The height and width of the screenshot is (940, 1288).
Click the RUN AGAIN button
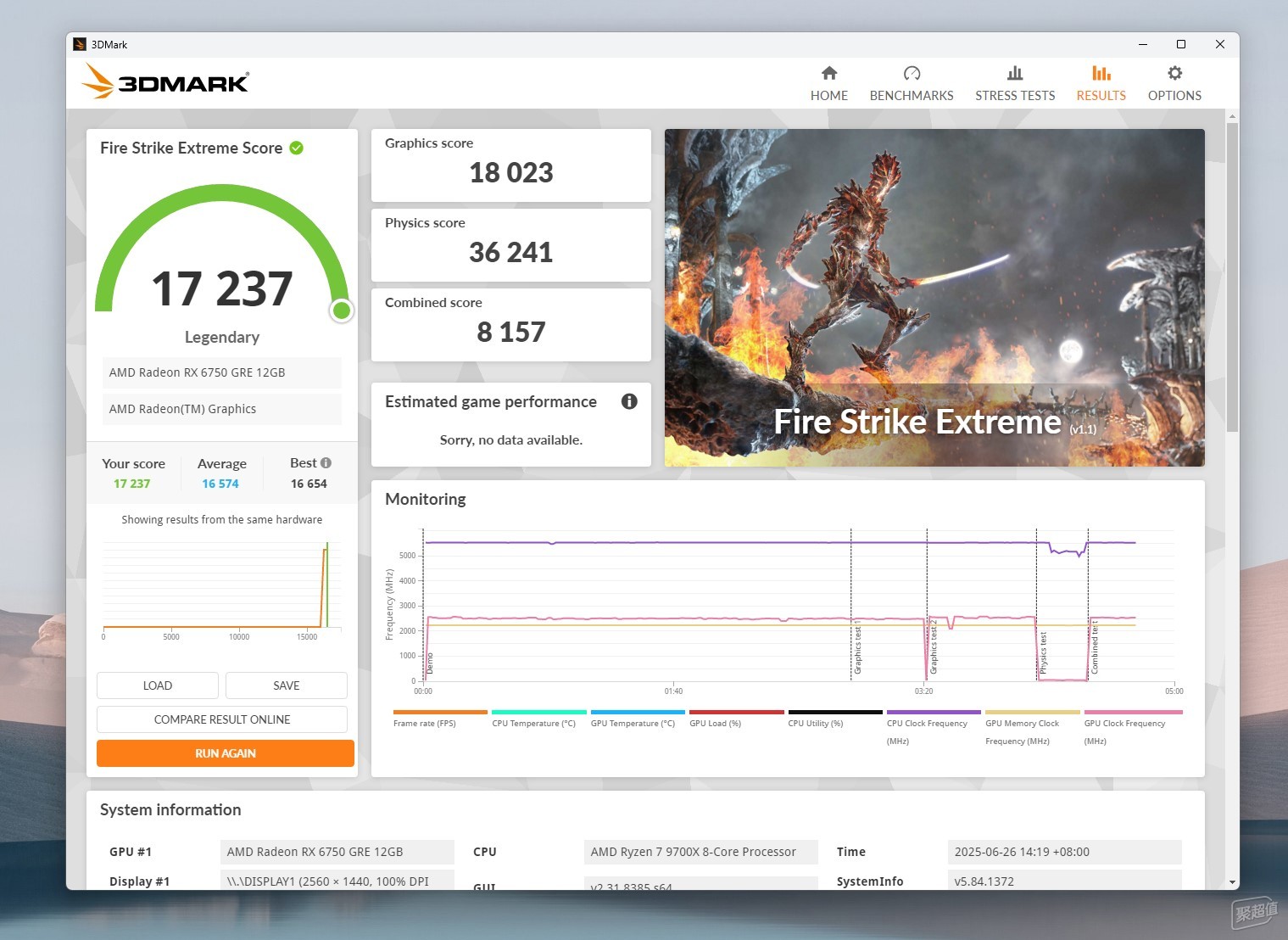[226, 753]
